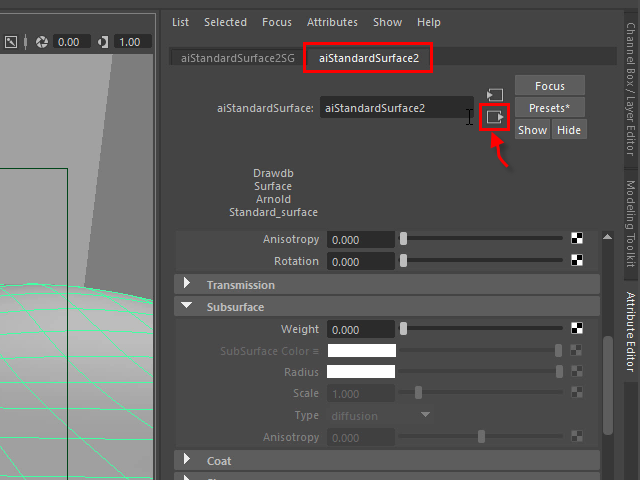Open the Attributes menu
This screenshot has width=640, height=480.
[332, 22]
